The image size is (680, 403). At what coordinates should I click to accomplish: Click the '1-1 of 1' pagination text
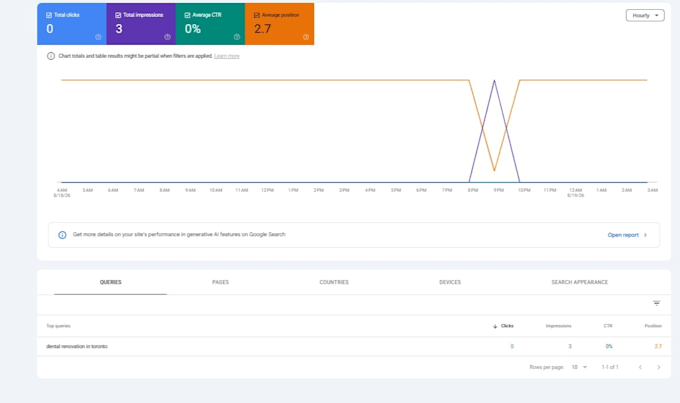pyautogui.click(x=610, y=367)
